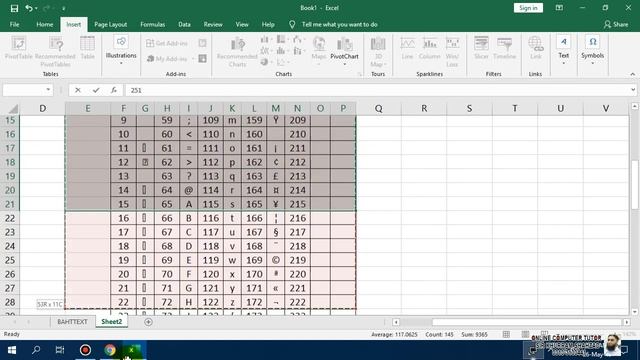Image resolution: width=640 pixels, height=360 pixels.
Task: Expand the Name Box dropdown
Action: coord(48,90)
